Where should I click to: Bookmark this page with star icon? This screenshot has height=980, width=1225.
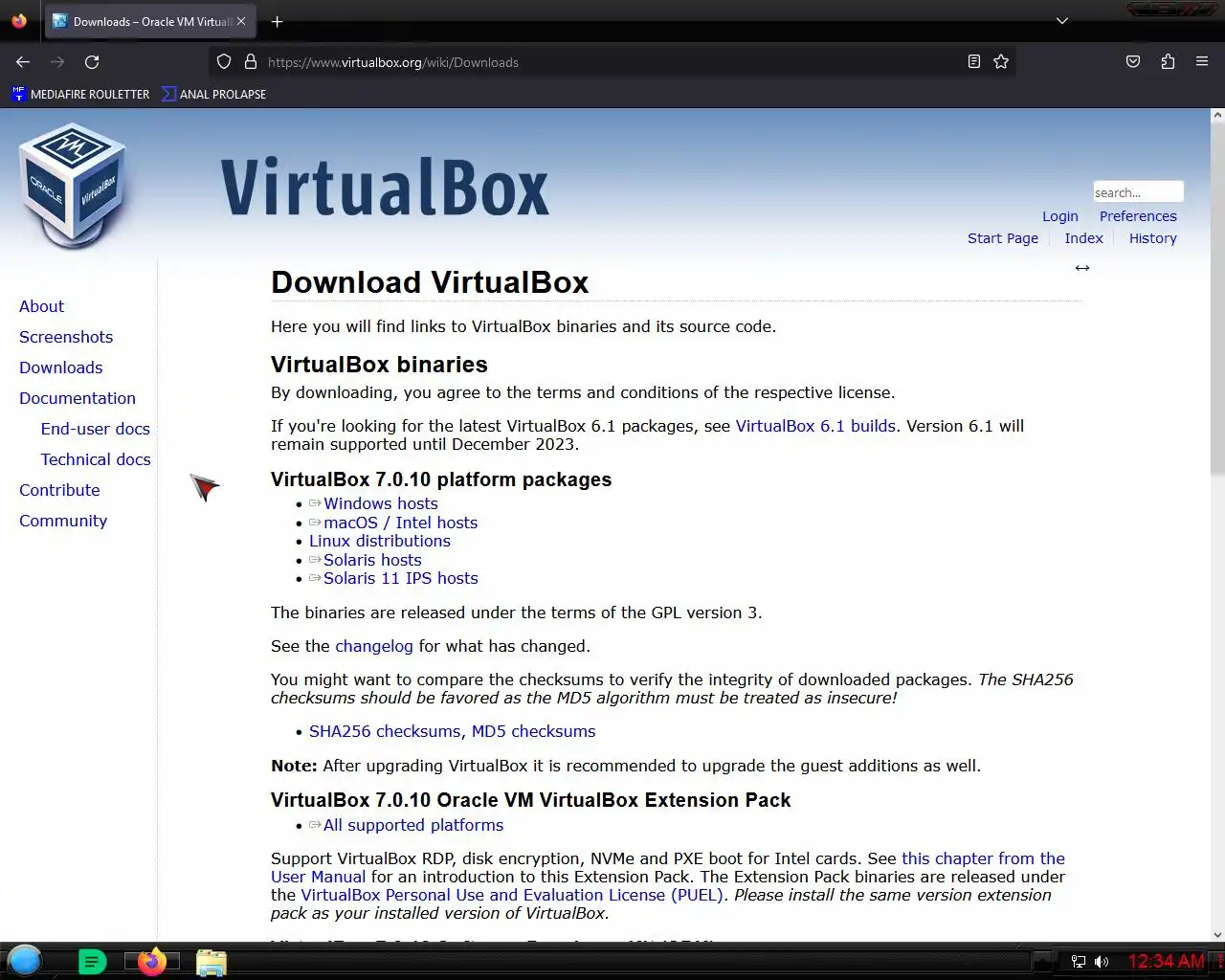coord(1001,62)
